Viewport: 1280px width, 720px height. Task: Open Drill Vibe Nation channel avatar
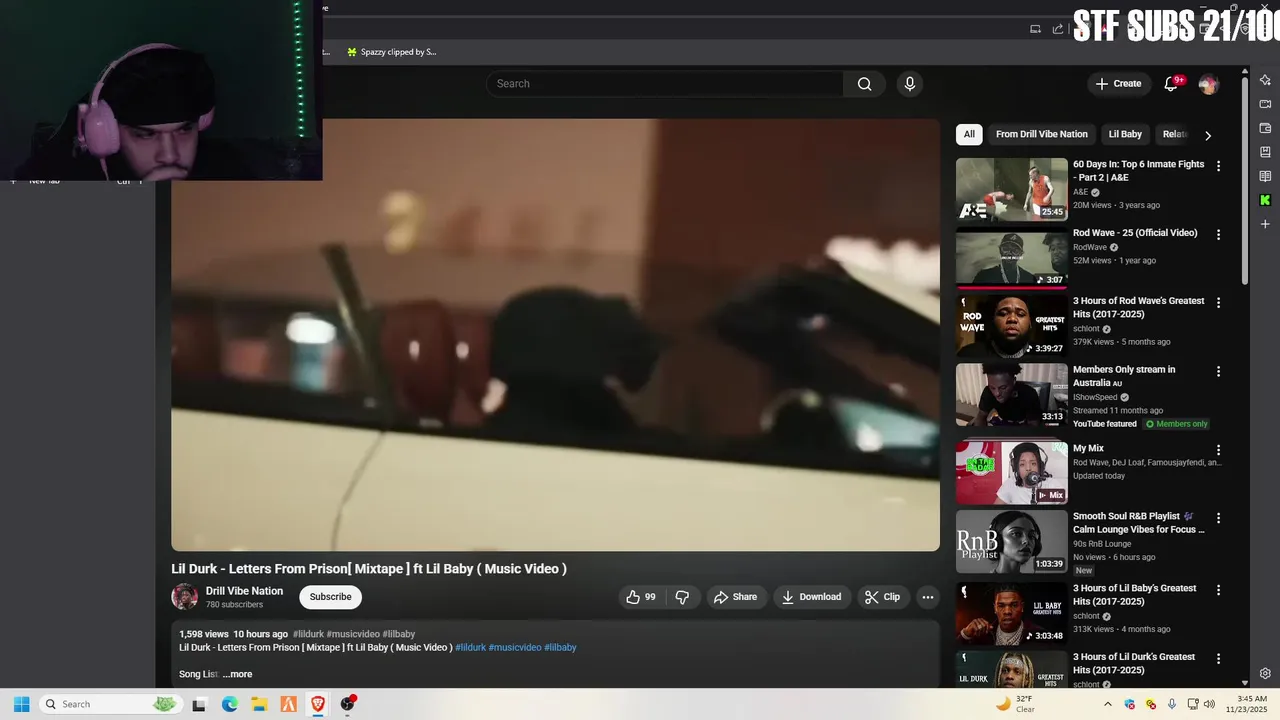point(185,597)
